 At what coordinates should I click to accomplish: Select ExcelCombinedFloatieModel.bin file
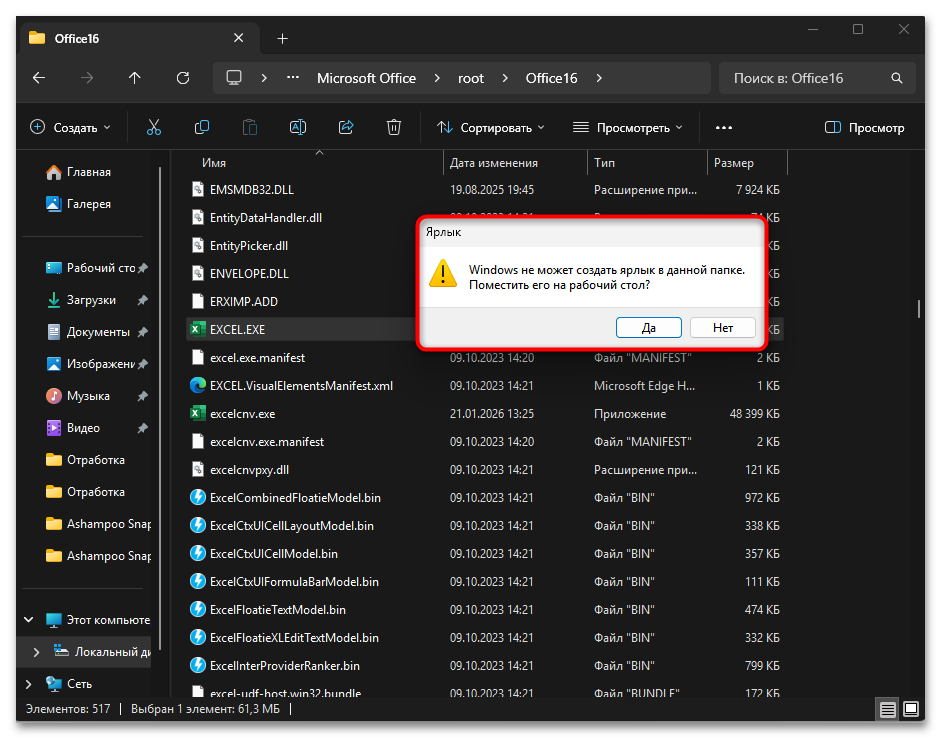486,498
